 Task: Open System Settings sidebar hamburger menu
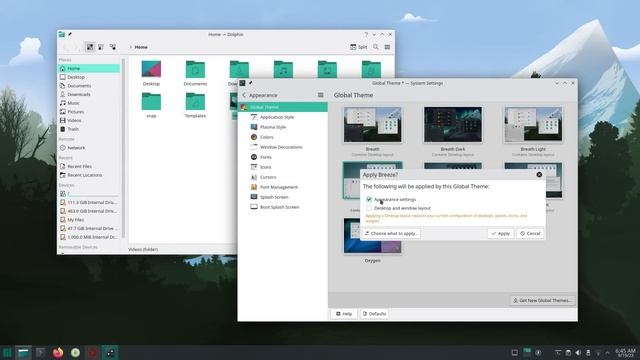[320, 95]
